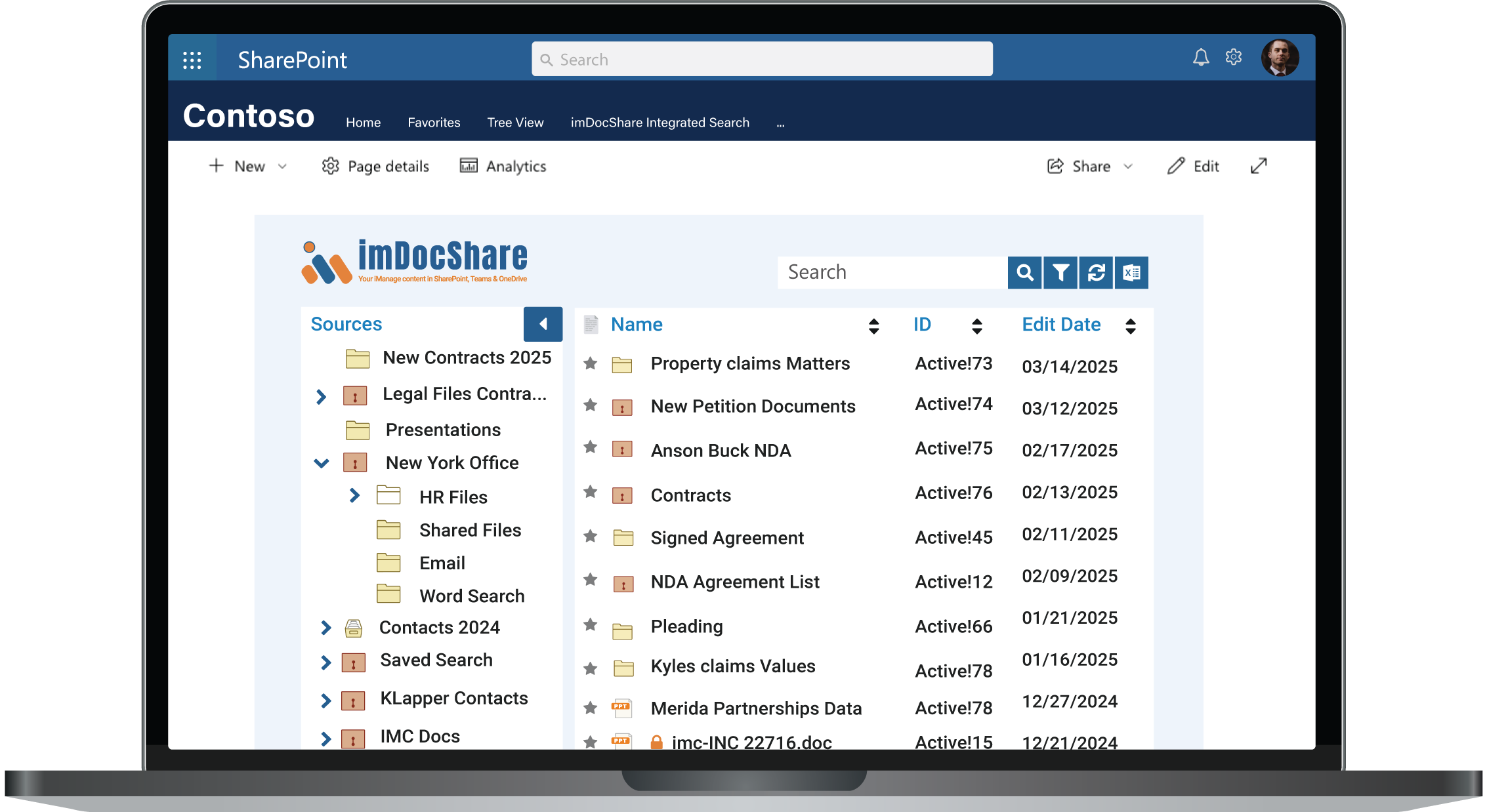Expand HR Files node
The width and height of the screenshot is (1487, 812).
click(x=354, y=495)
